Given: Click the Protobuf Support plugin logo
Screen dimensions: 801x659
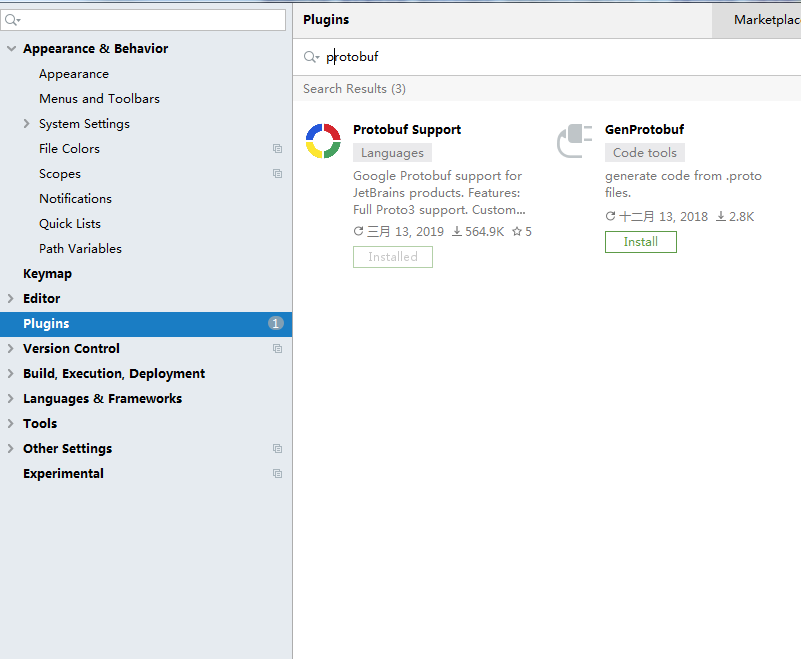Looking at the screenshot, I should [x=323, y=141].
